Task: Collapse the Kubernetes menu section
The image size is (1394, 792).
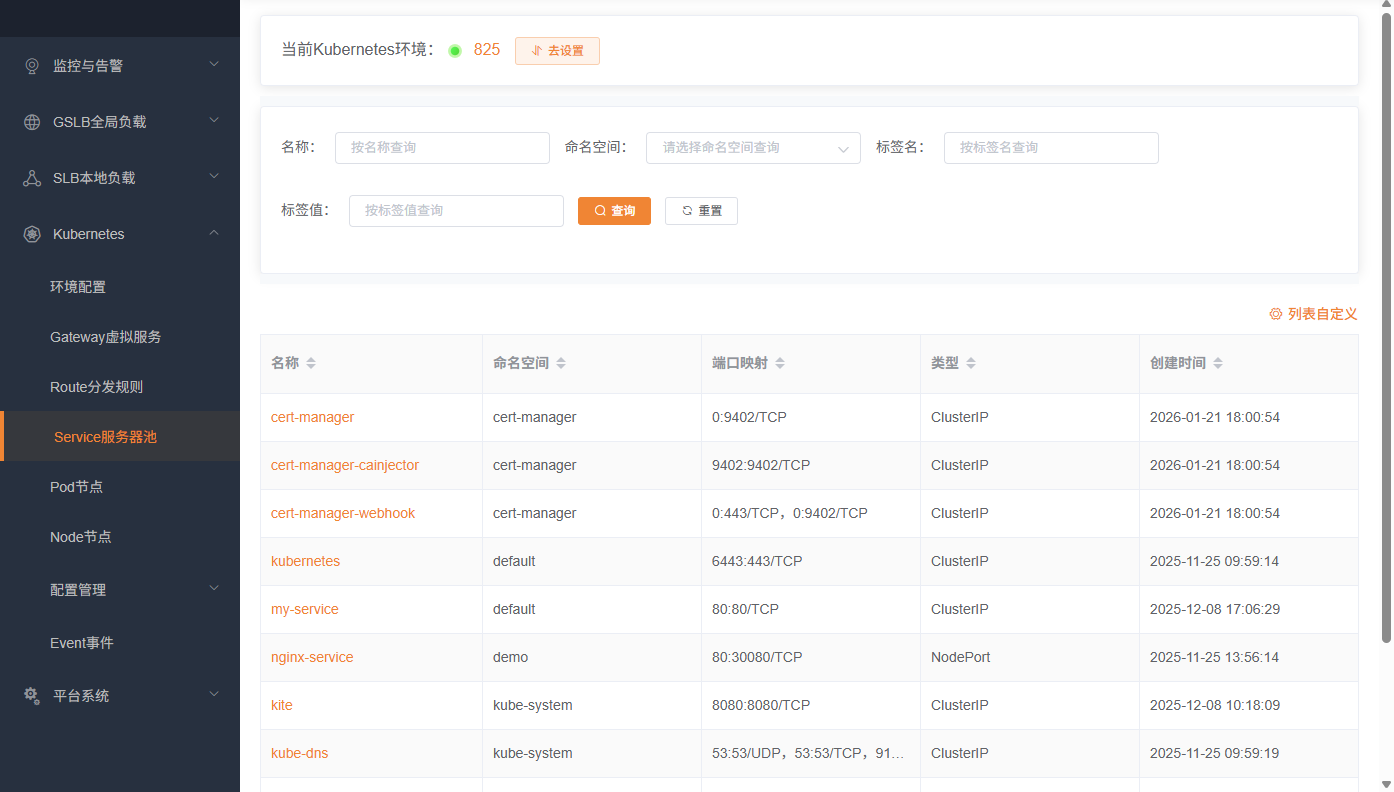Action: 213,233
